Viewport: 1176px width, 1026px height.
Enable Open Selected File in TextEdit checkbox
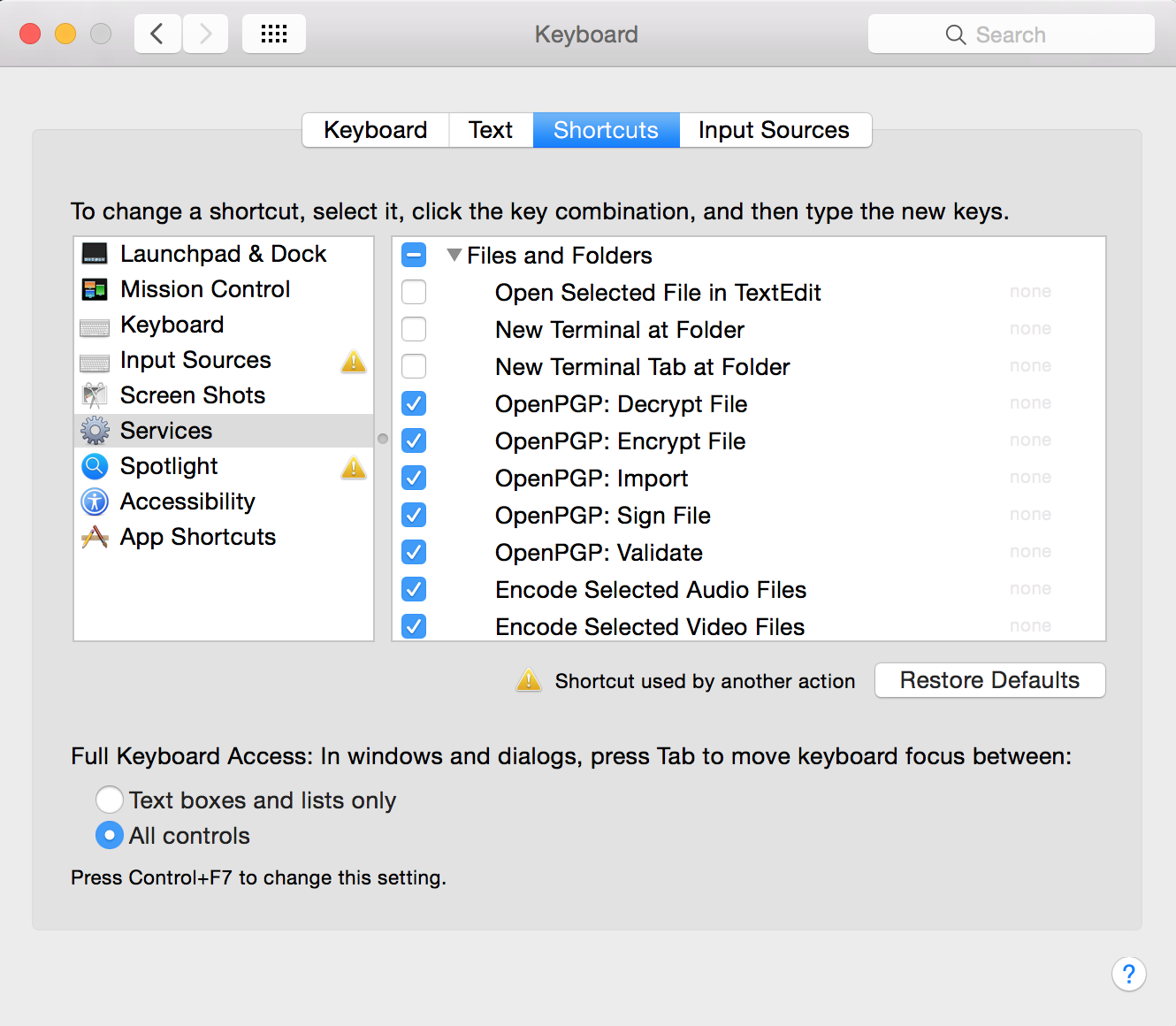click(x=414, y=292)
